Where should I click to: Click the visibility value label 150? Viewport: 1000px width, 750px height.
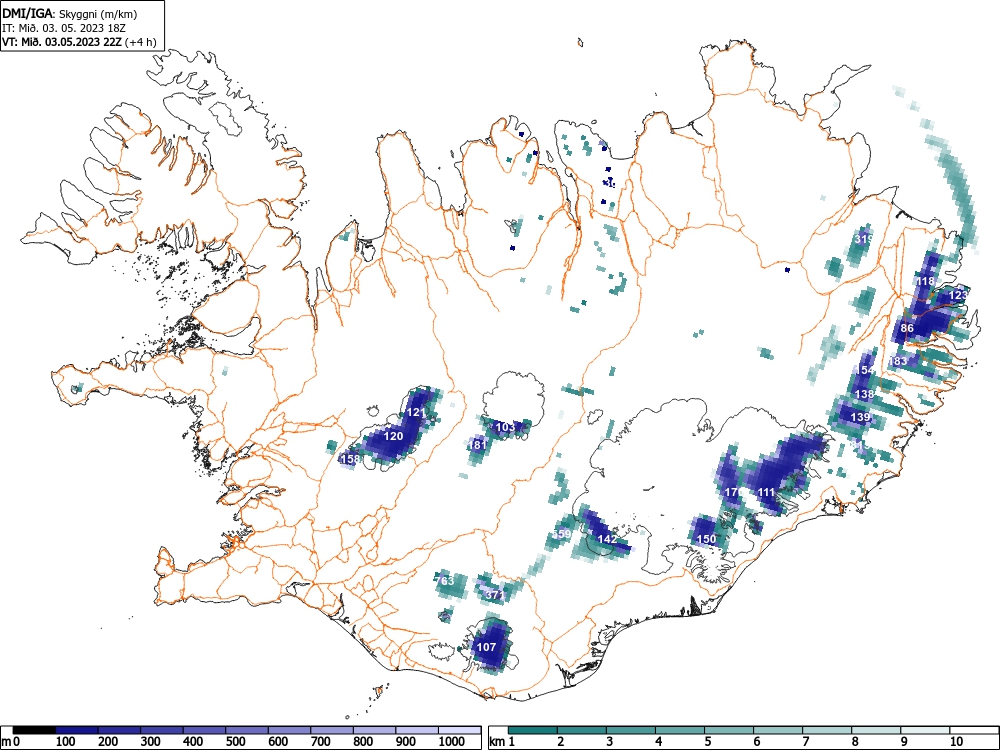coord(706,539)
